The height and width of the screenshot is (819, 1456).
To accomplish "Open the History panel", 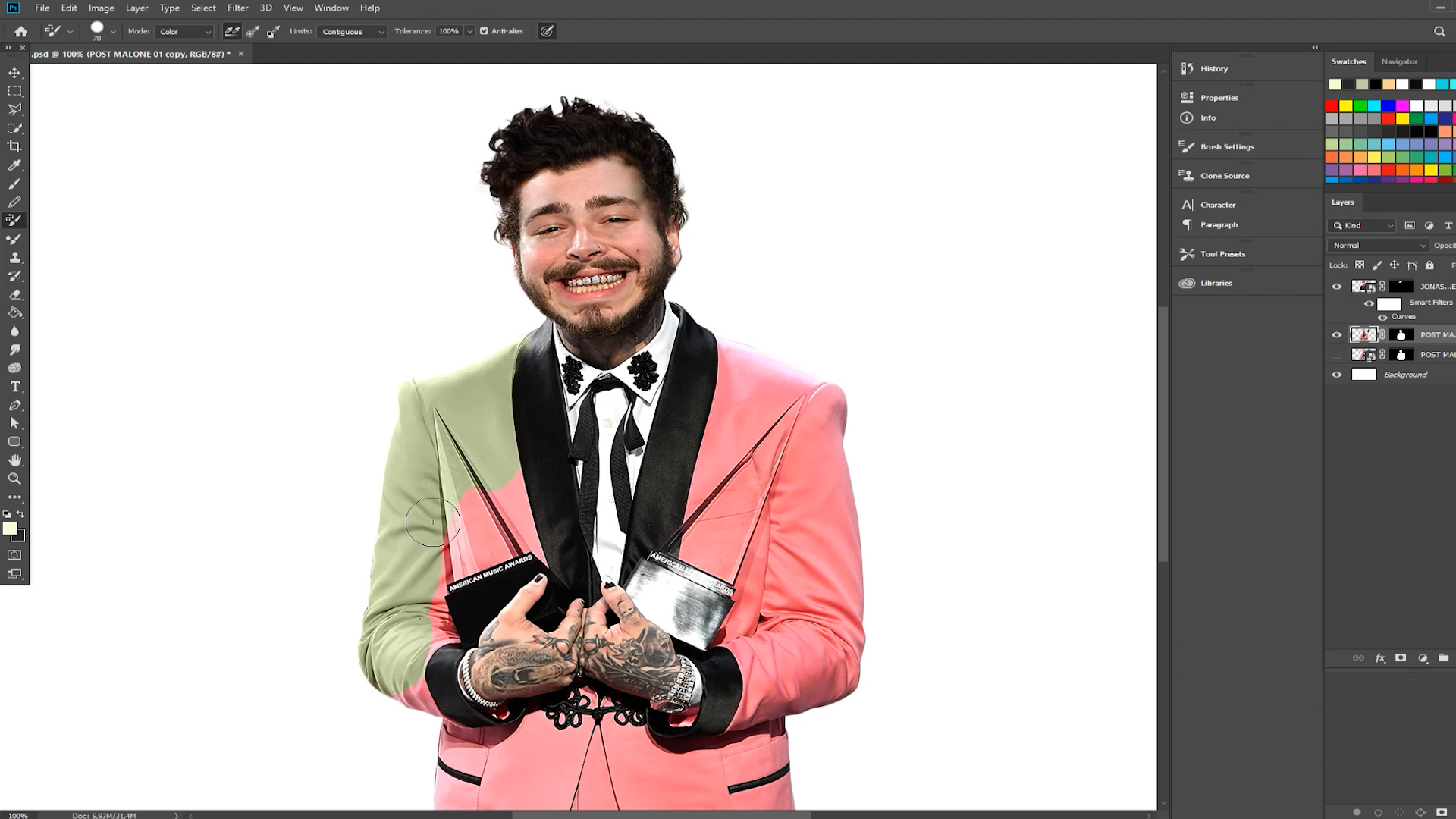I will click(1213, 68).
